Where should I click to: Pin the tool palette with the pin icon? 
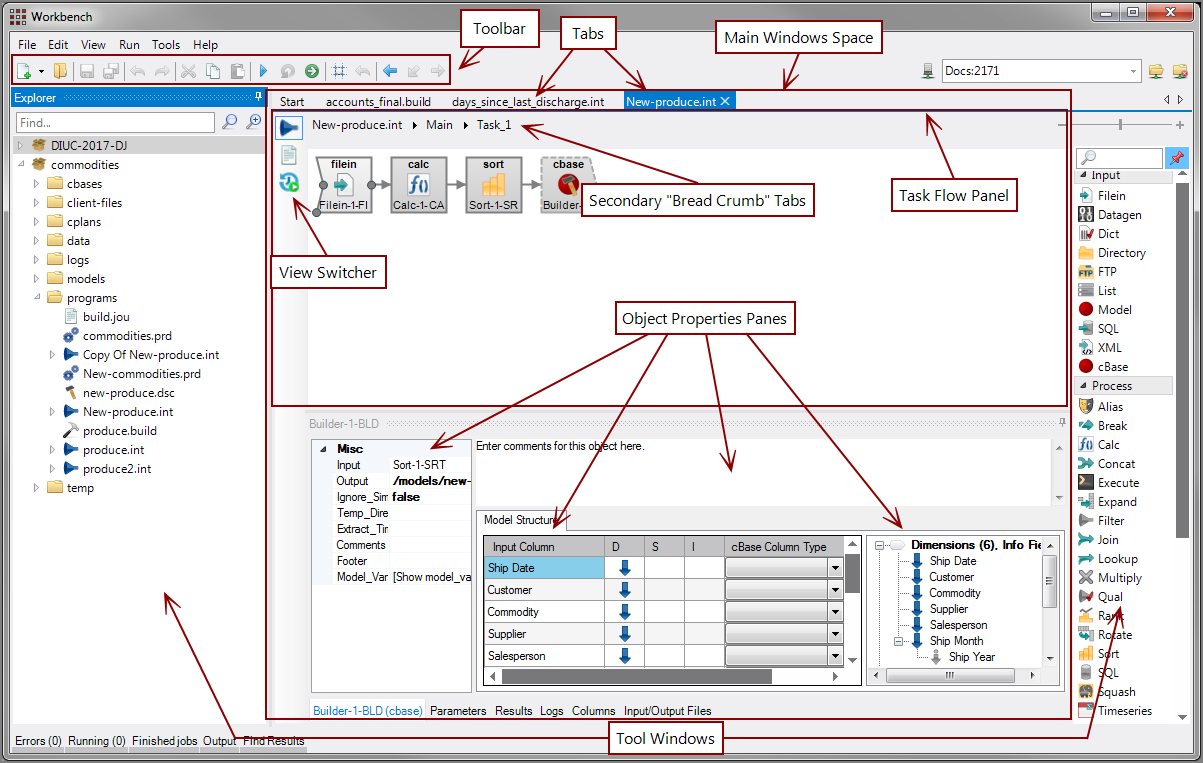1178,157
